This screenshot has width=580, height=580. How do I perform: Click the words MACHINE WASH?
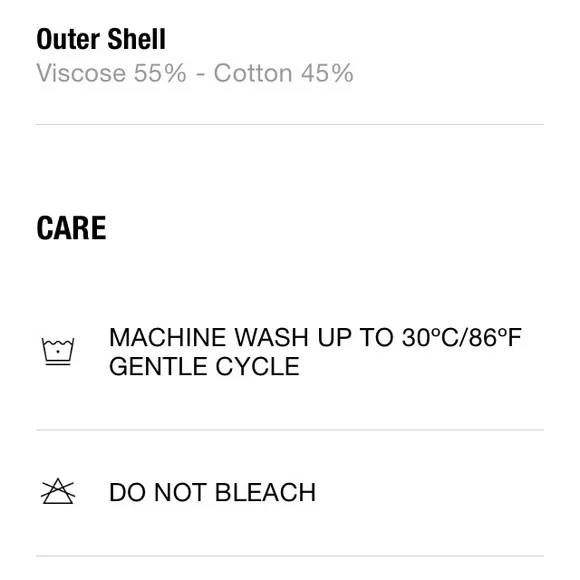(x=209, y=337)
